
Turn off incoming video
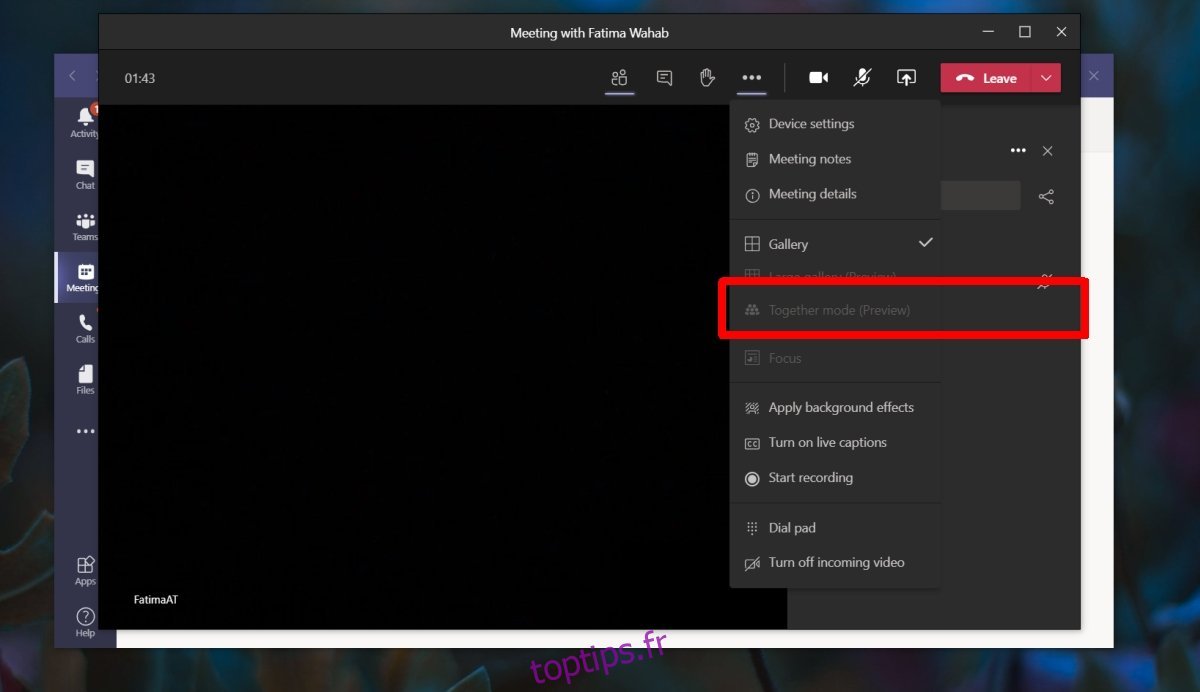[836, 563]
